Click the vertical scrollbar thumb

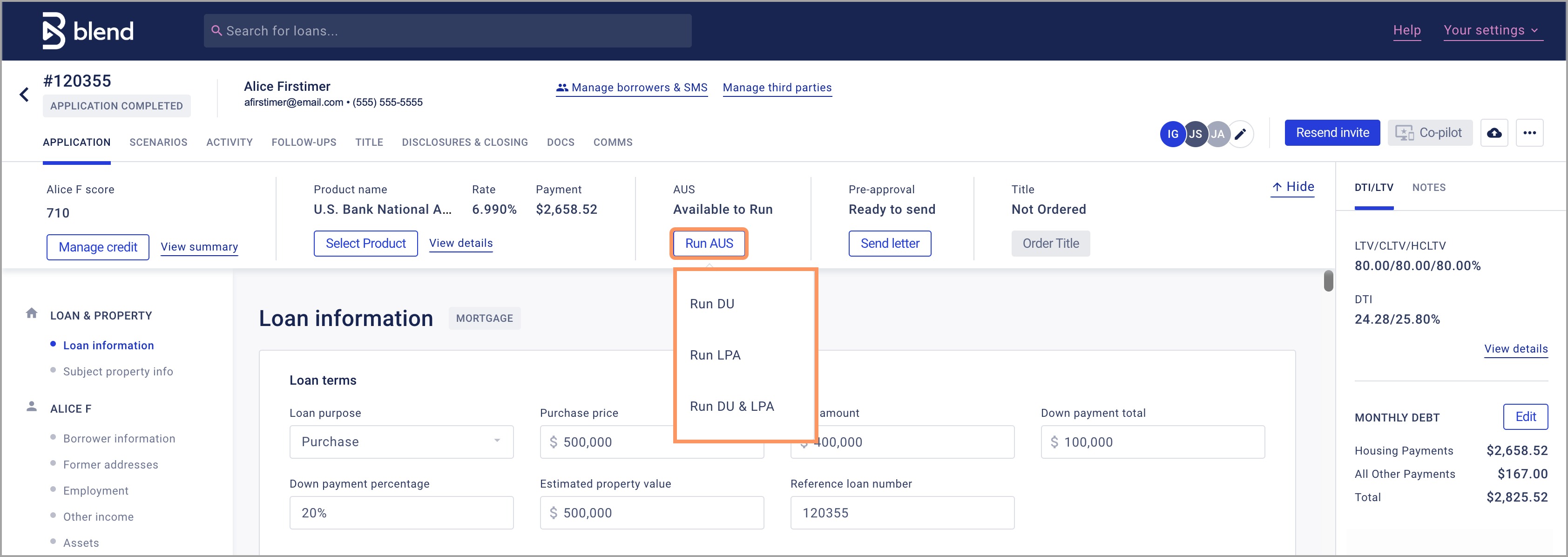1328,281
